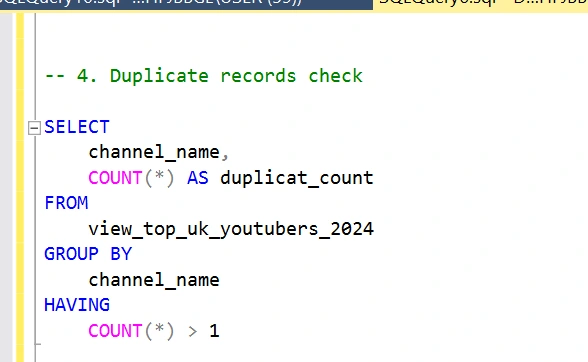
Task: Click the yellow change-tracking margin bar
Action: pyautogui.click(x=20, y=188)
